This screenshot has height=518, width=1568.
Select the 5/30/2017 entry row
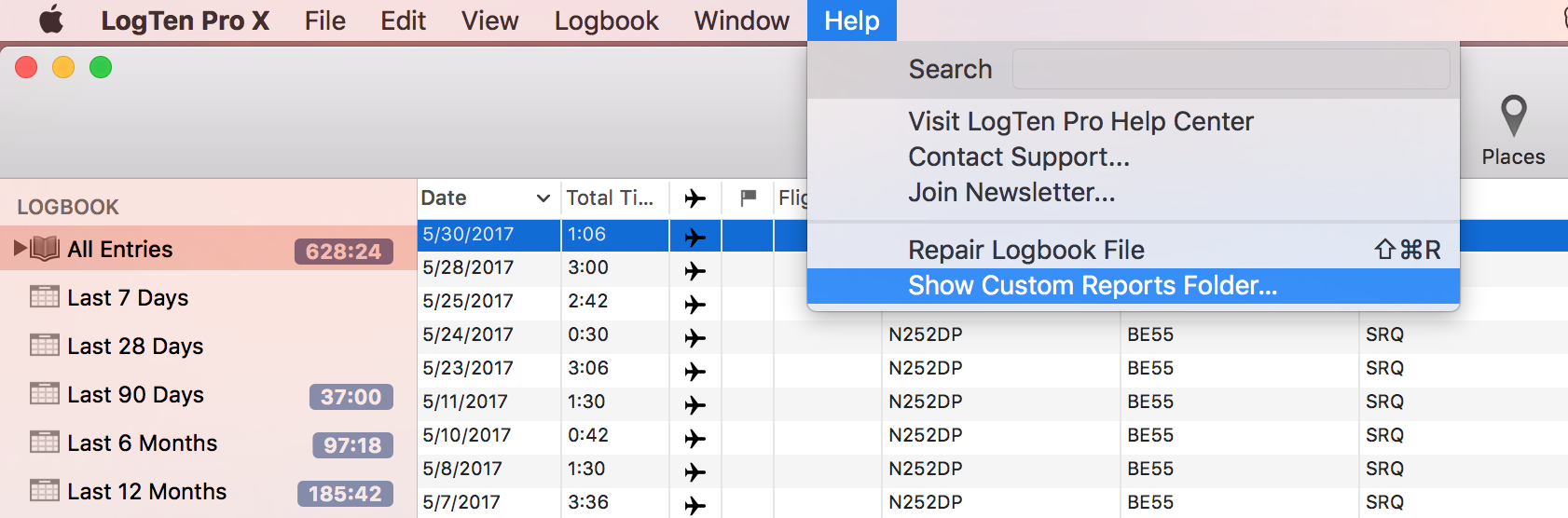click(x=993, y=235)
